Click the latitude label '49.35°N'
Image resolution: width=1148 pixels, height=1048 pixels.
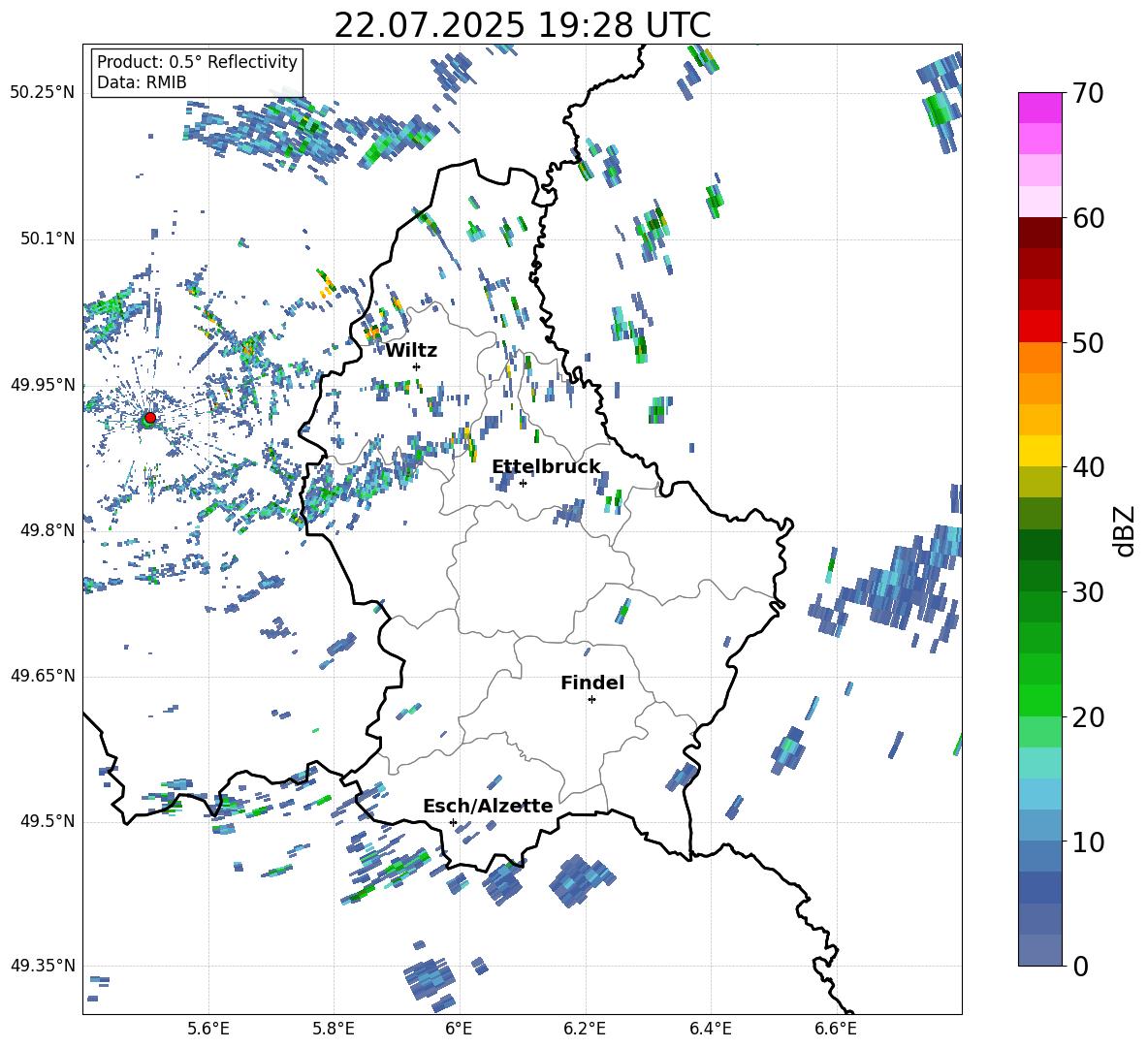(43, 966)
